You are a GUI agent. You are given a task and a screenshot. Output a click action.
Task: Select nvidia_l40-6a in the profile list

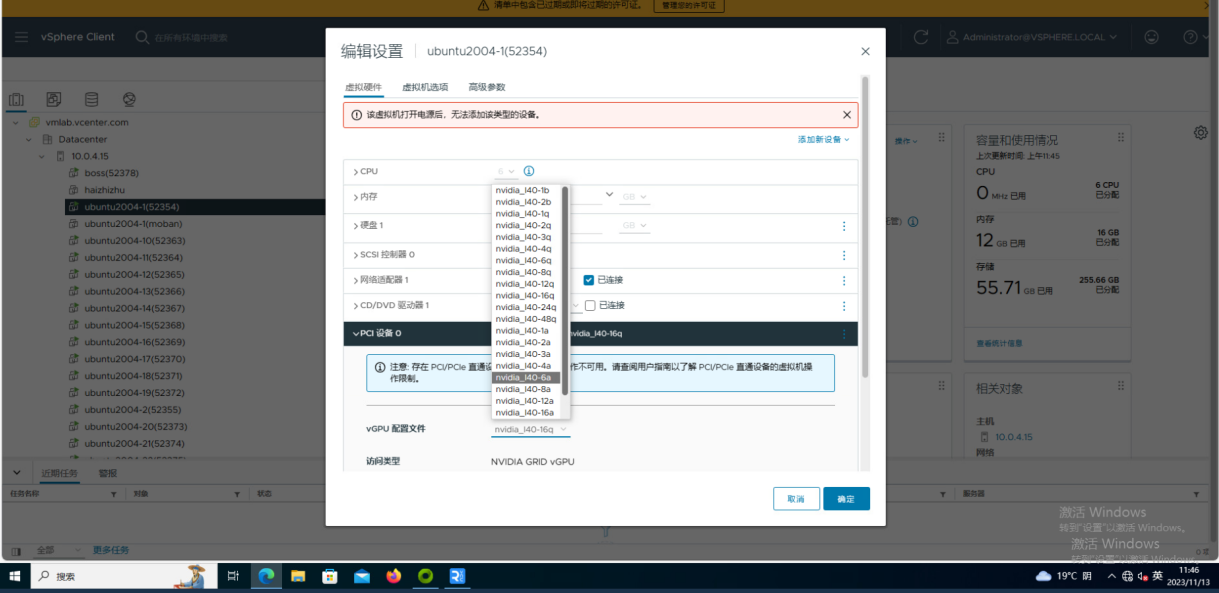[x=523, y=377]
